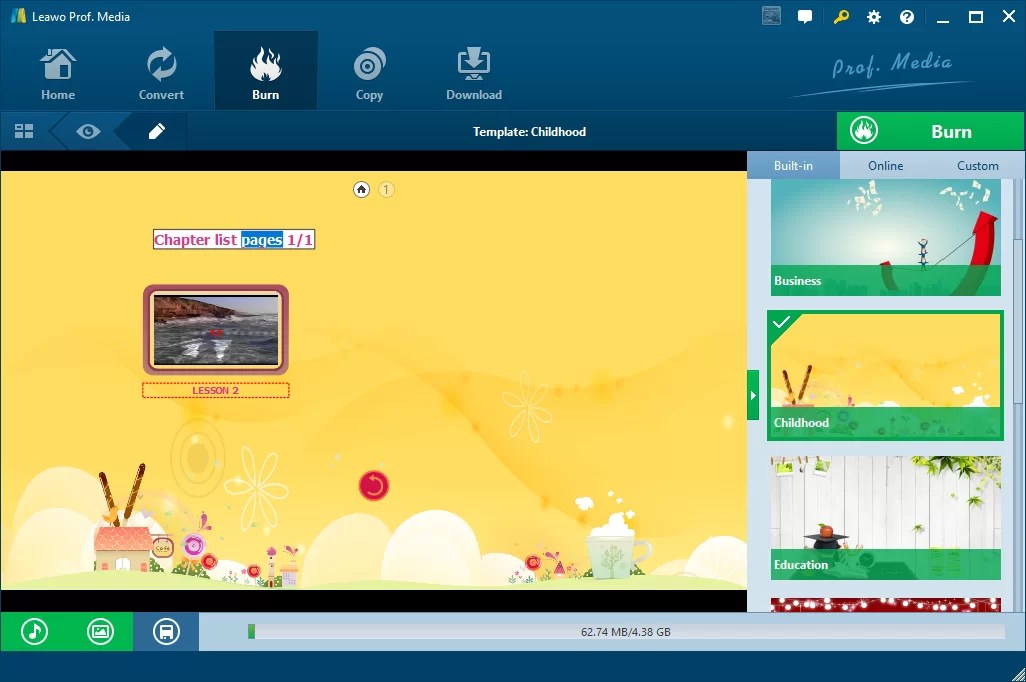
Task: Select the Burn module tab
Action: click(x=266, y=73)
